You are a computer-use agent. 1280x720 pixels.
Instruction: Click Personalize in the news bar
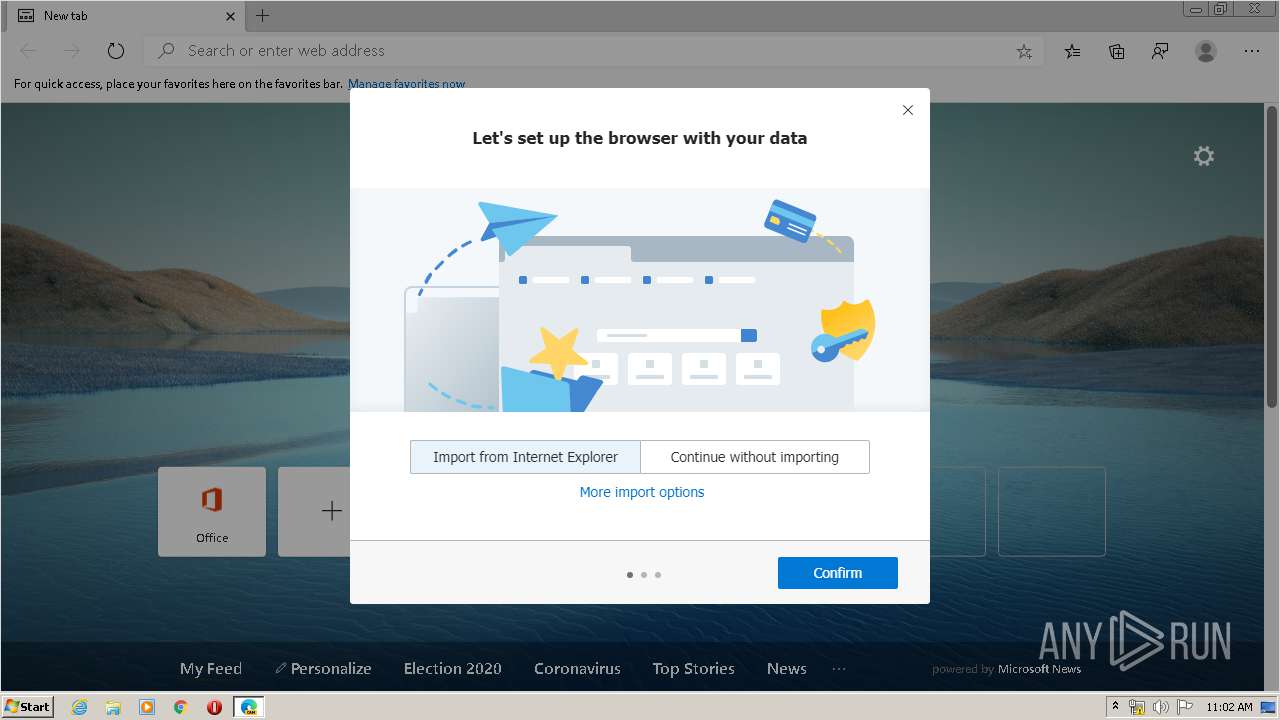(x=323, y=669)
